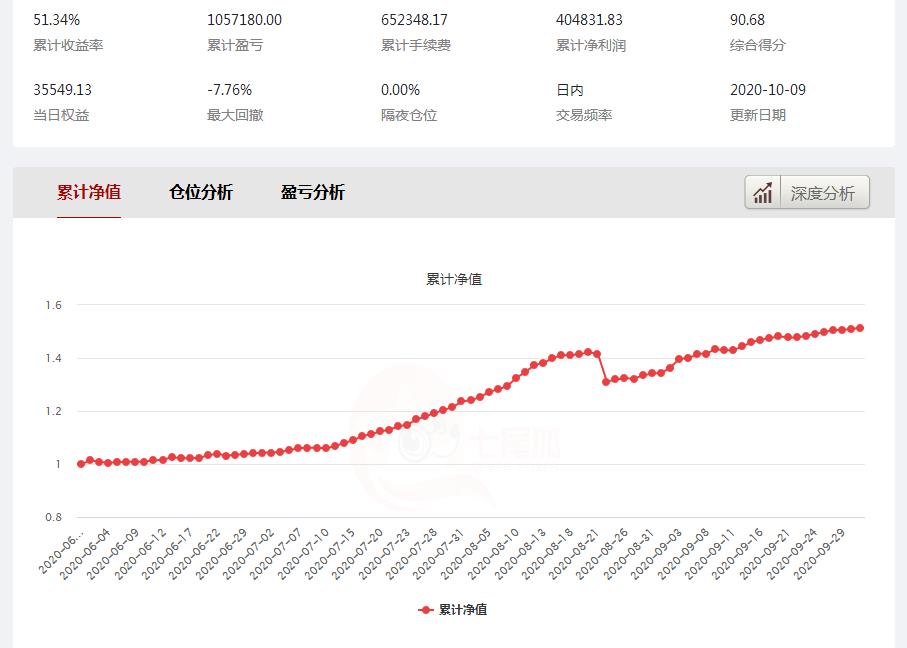Click the 更新日期 label
This screenshot has height=648, width=907.
tap(758, 115)
